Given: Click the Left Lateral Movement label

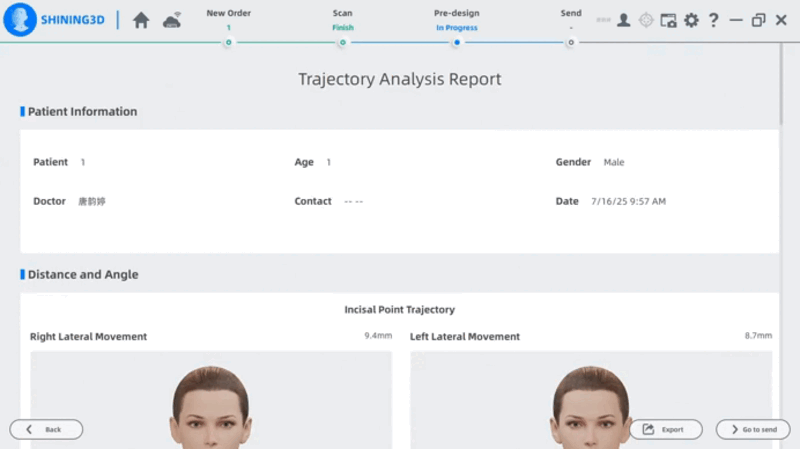Looking at the screenshot, I should [465, 337].
